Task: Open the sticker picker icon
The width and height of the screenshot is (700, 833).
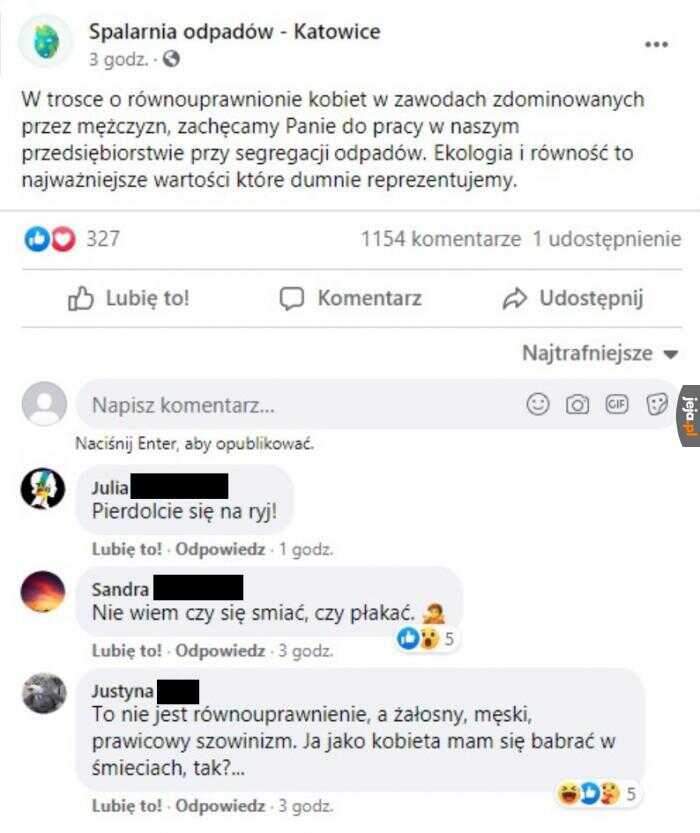Action: tap(656, 405)
